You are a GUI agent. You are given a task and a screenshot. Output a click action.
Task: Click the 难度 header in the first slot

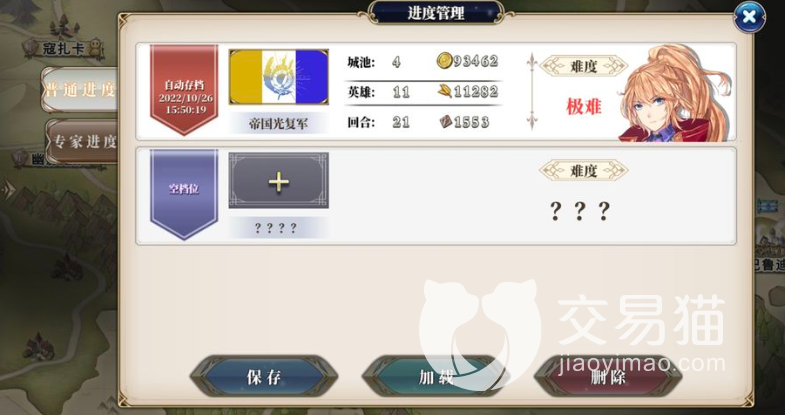point(584,66)
